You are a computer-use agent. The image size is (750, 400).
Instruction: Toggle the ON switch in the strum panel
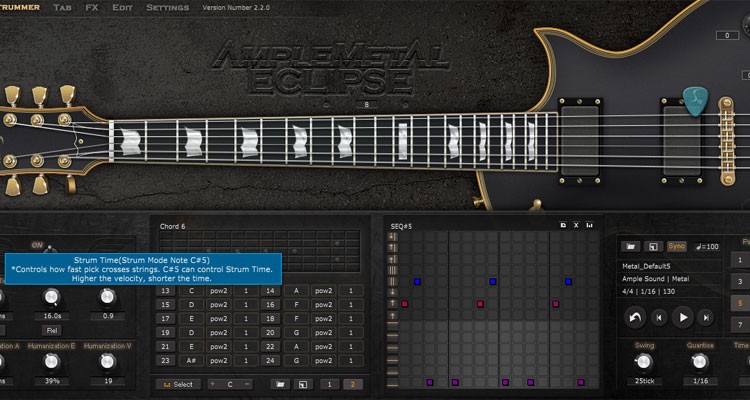pyautogui.click(x=39, y=245)
